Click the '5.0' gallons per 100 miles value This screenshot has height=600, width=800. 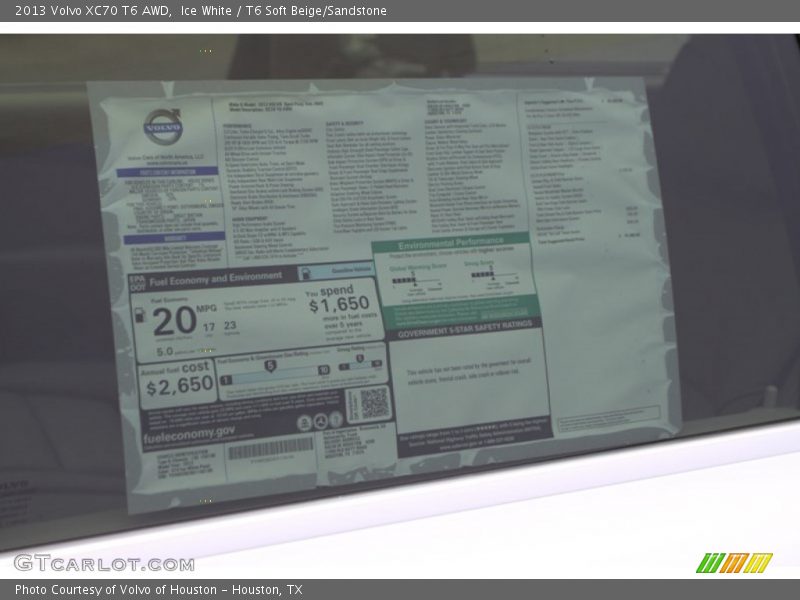click(165, 352)
